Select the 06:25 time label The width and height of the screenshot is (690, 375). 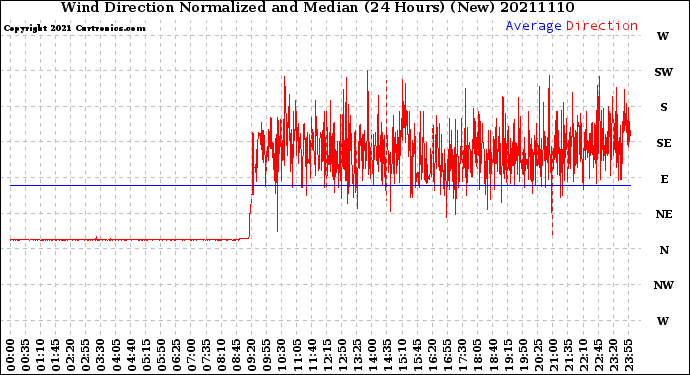point(176,355)
